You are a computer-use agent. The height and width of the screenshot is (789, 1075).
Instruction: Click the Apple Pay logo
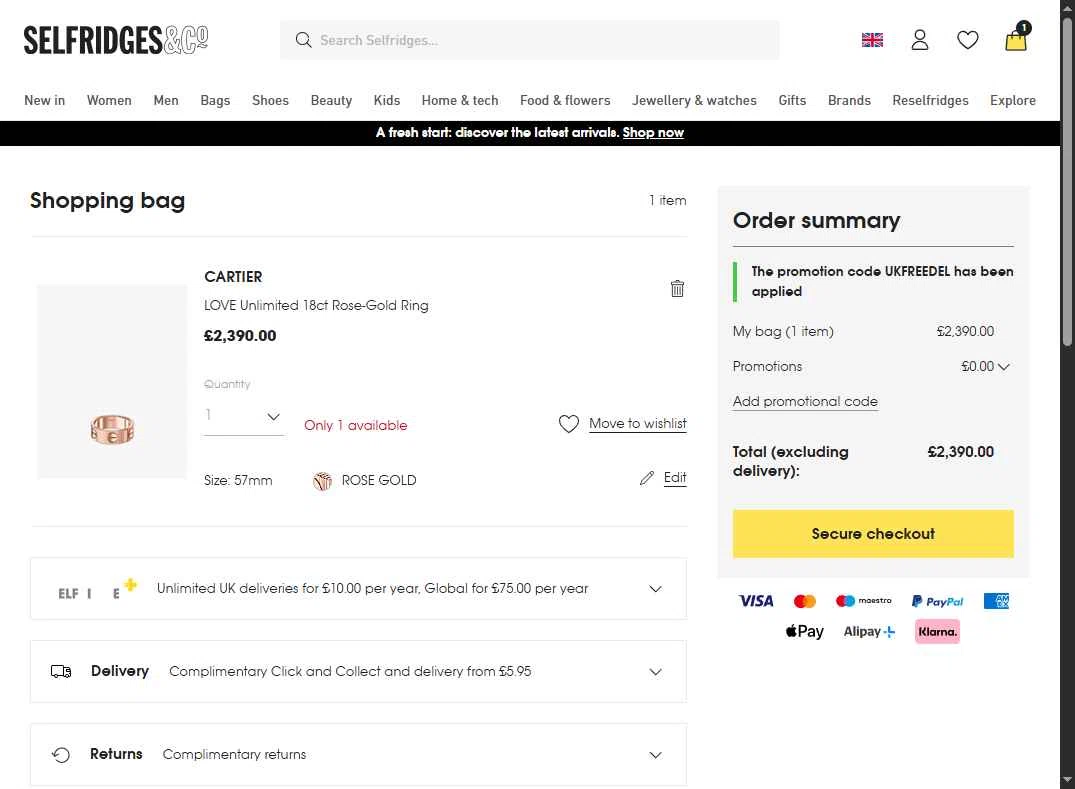coord(804,631)
